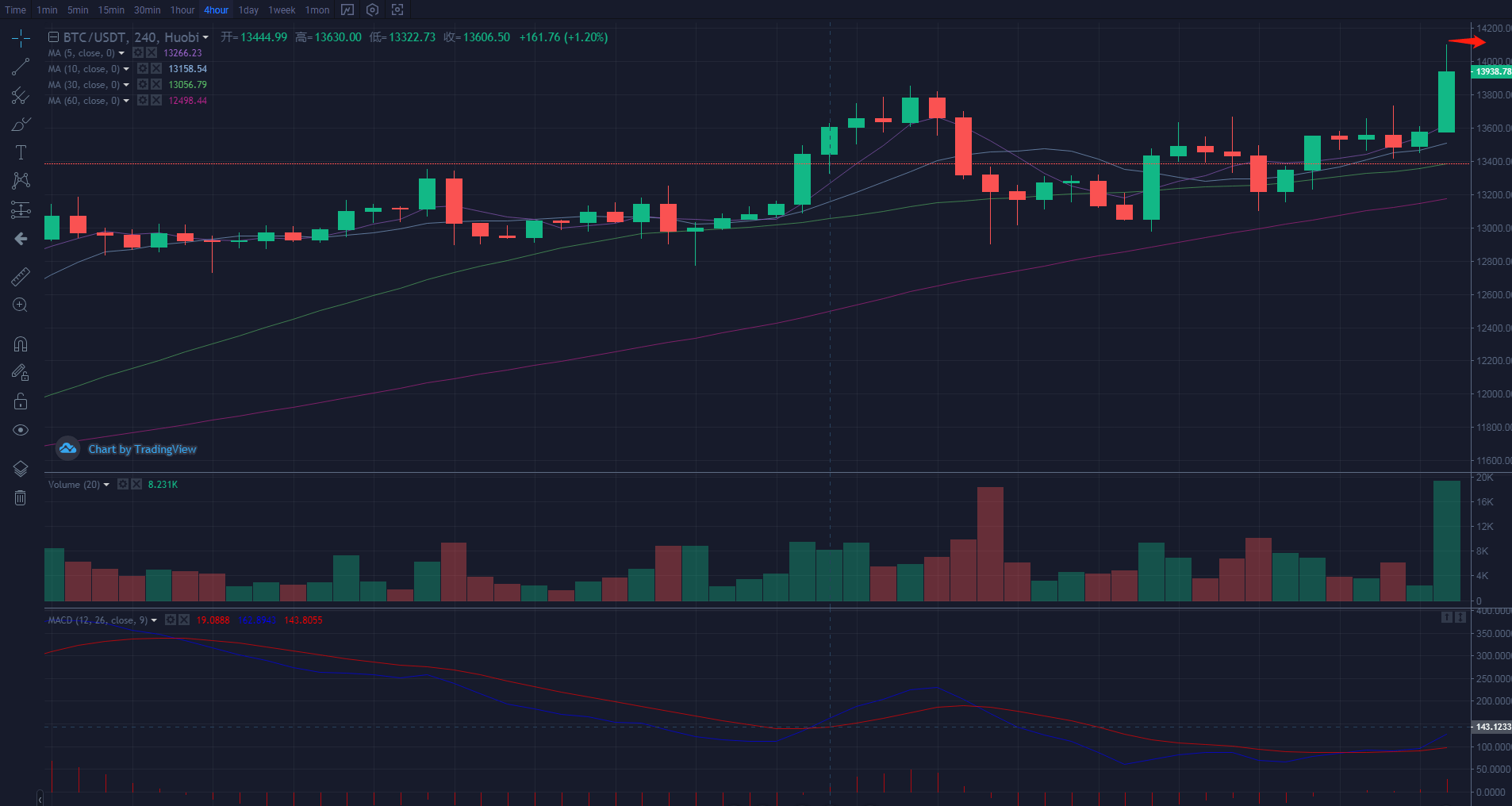This screenshot has height=806, width=1512.
Task: Remove the MA 60 indicator with X button
Action: tap(156, 101)
